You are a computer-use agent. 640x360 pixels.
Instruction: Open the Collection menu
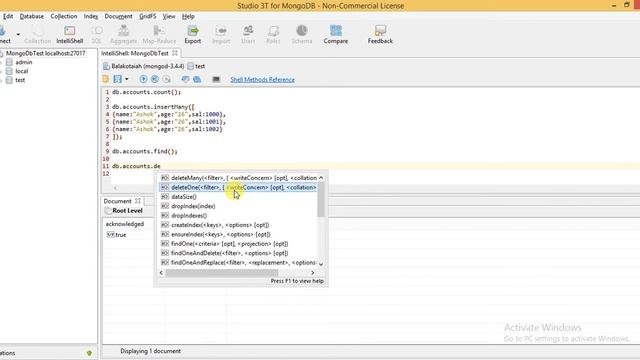click(x=64, y=16)
